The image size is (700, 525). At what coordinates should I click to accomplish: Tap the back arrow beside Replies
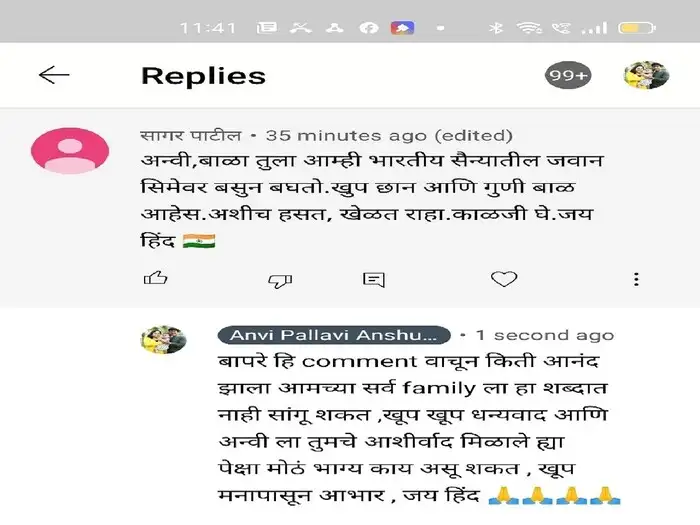[x=54, y=75]
